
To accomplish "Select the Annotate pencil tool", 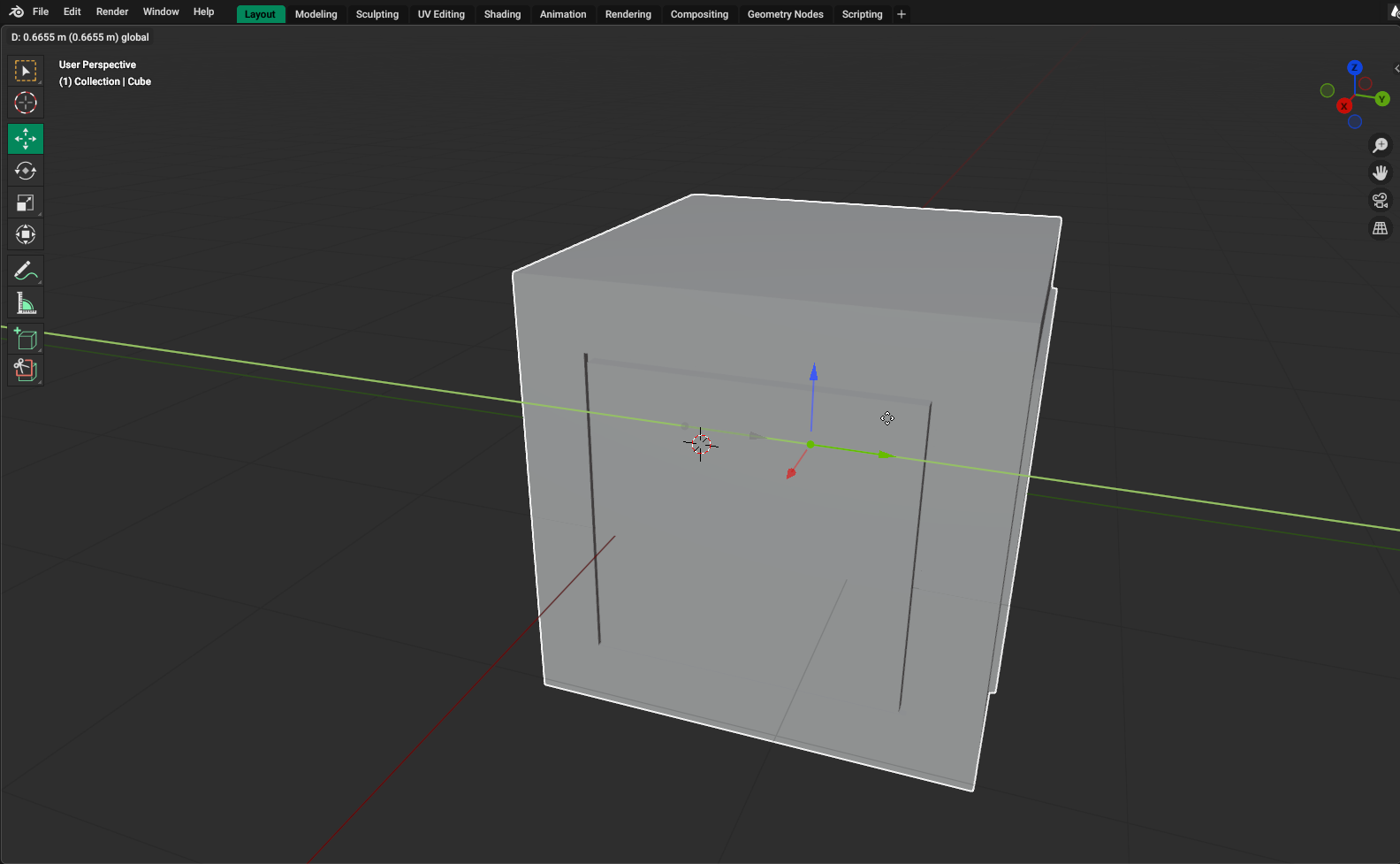I will pyautogui.click(x=26, y=271).
